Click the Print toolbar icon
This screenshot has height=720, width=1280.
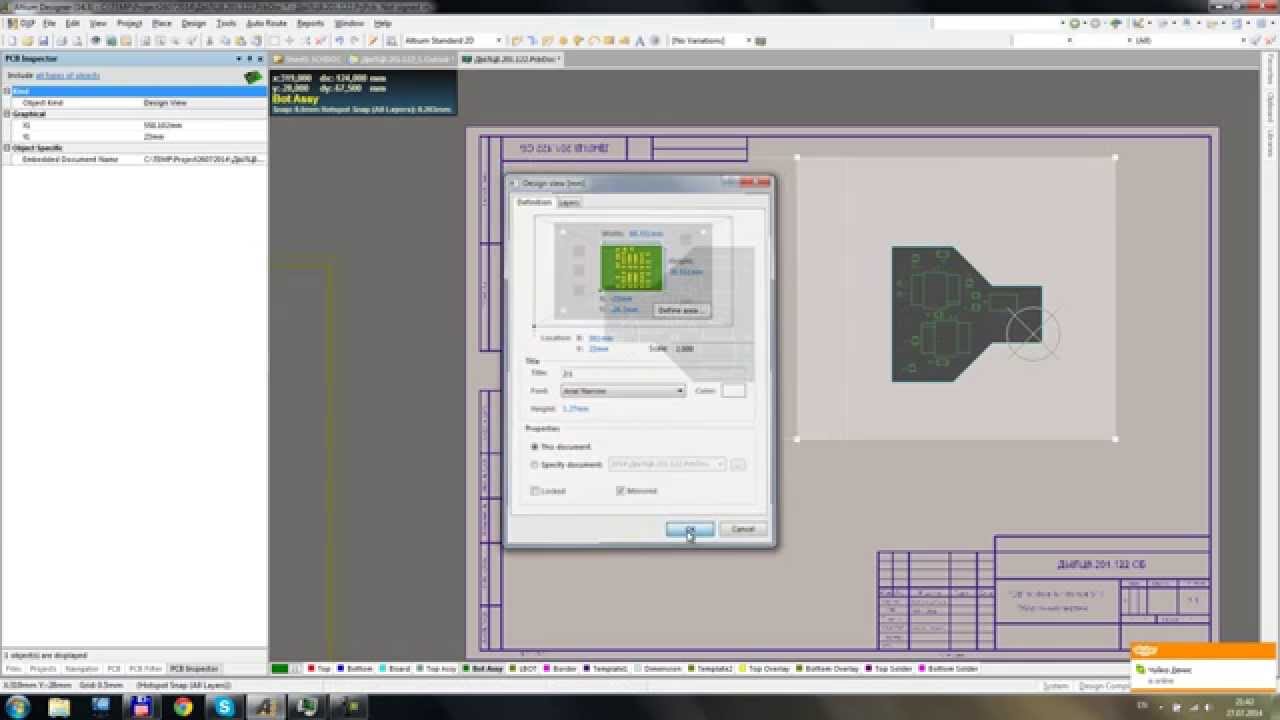tap(60, 41)
